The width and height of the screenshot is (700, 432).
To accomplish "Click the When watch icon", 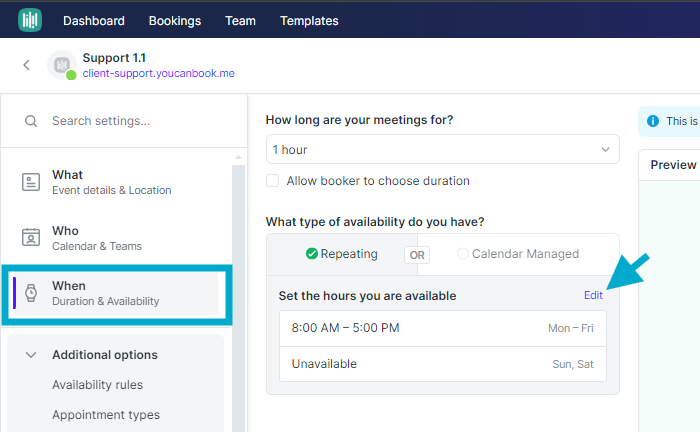I will coord(31,293).
